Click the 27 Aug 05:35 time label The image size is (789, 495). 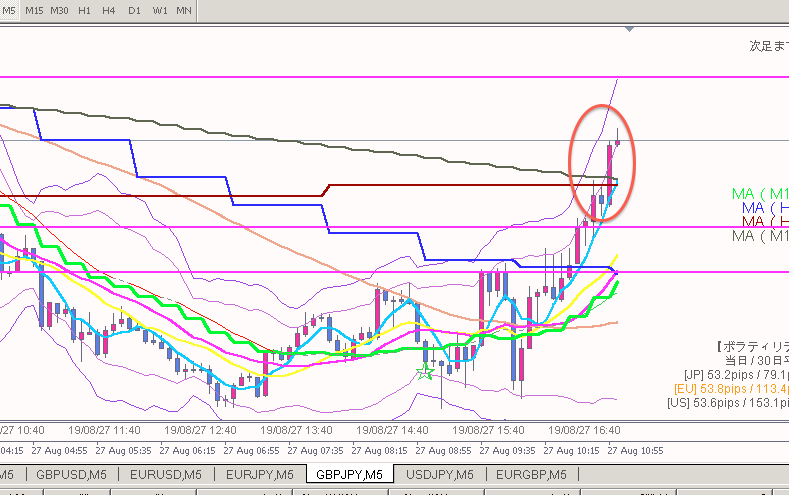[x=123, y=450]
